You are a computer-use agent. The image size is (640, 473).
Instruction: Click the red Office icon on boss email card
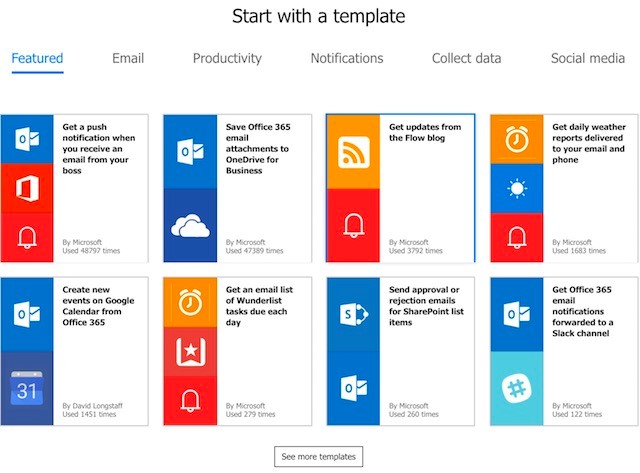tap(27, 188)
